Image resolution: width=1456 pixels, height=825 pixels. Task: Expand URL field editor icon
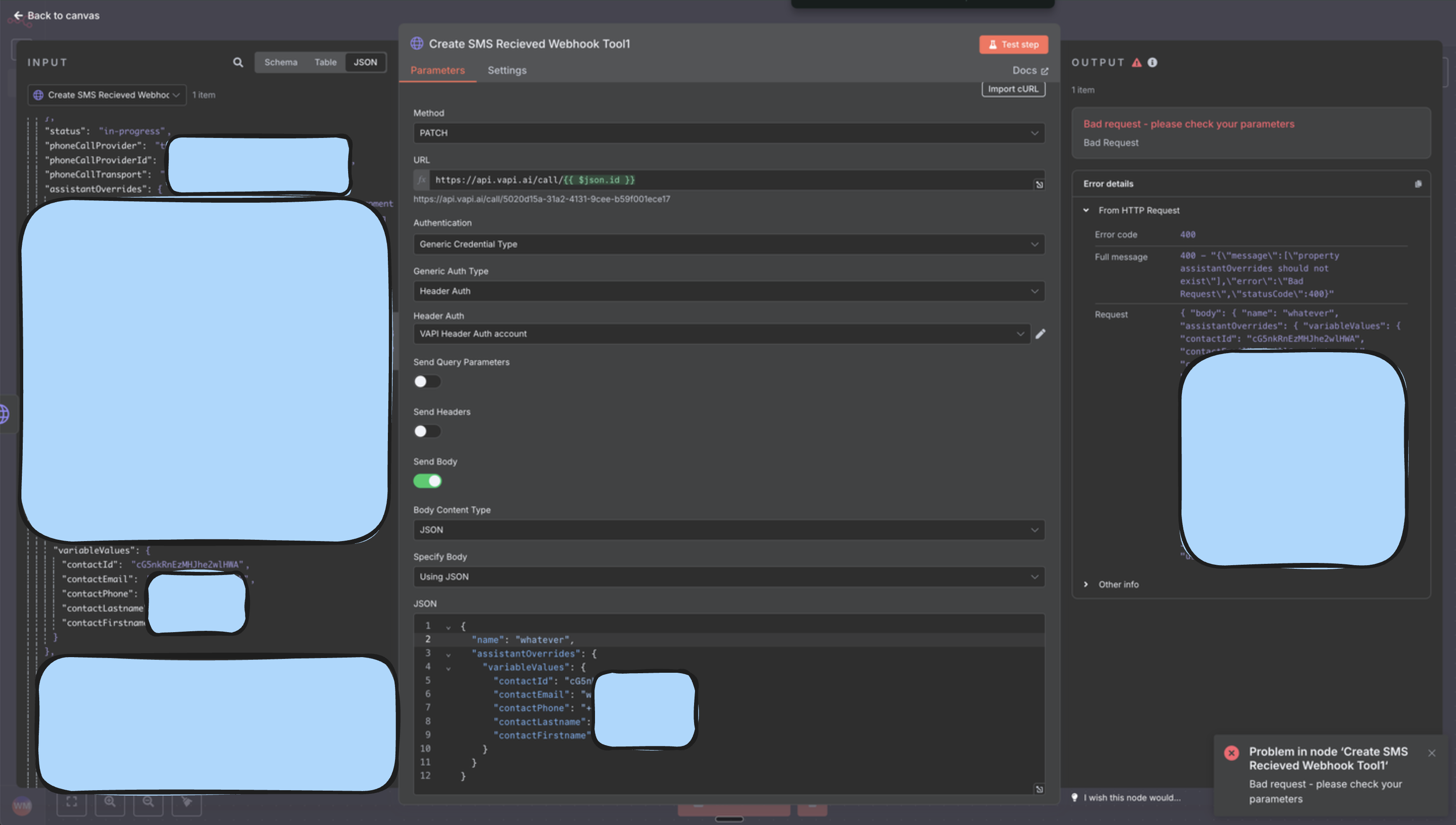click(1039, 184)
